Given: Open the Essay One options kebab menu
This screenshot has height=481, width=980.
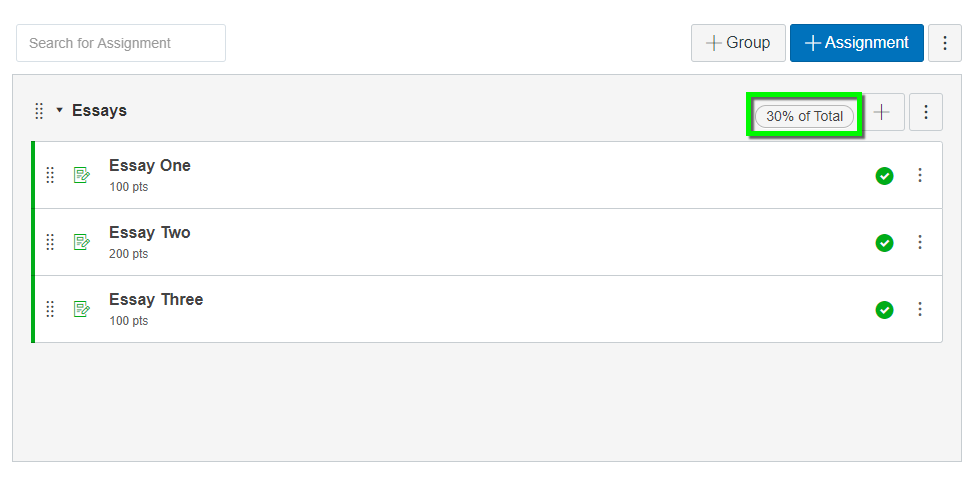Looking at the screenshot, I should pos(919,175).
